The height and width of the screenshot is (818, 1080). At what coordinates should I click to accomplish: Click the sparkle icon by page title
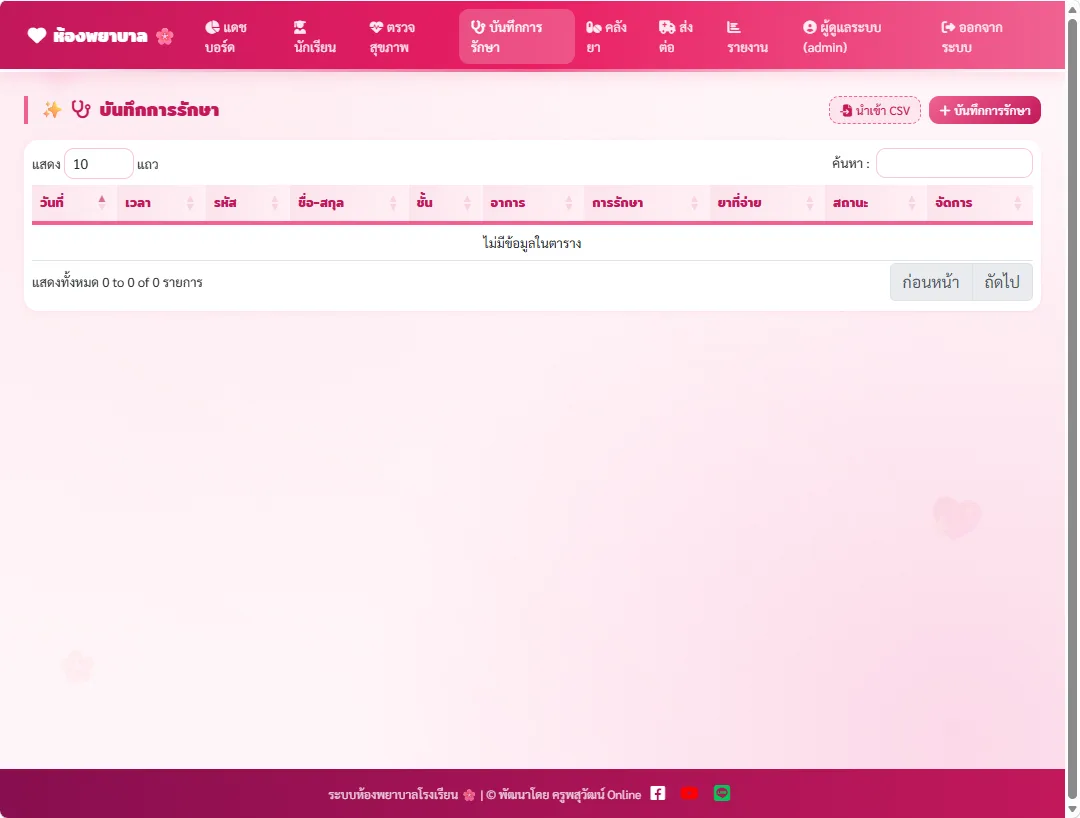(x=52, y=109)
